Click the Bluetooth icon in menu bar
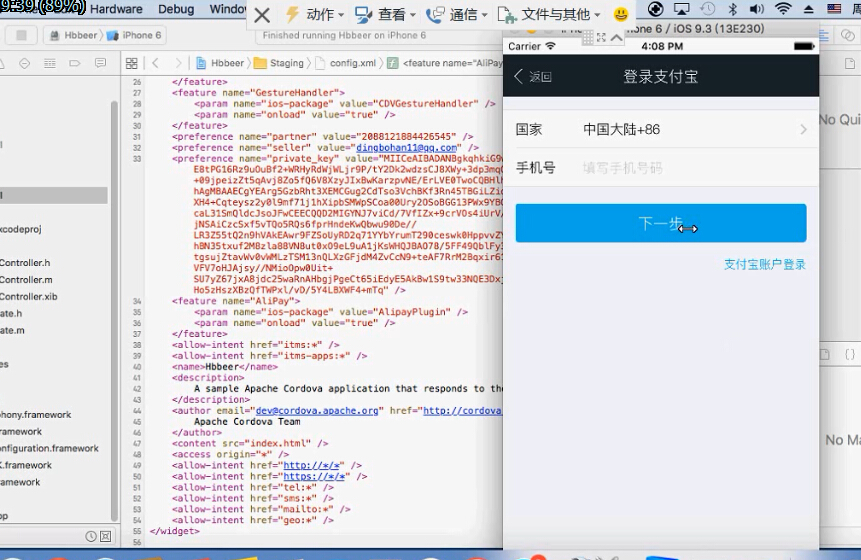Image resolution: width=861 pixels, height=560 pixels. pyautogui.click(x=733, y=9)
